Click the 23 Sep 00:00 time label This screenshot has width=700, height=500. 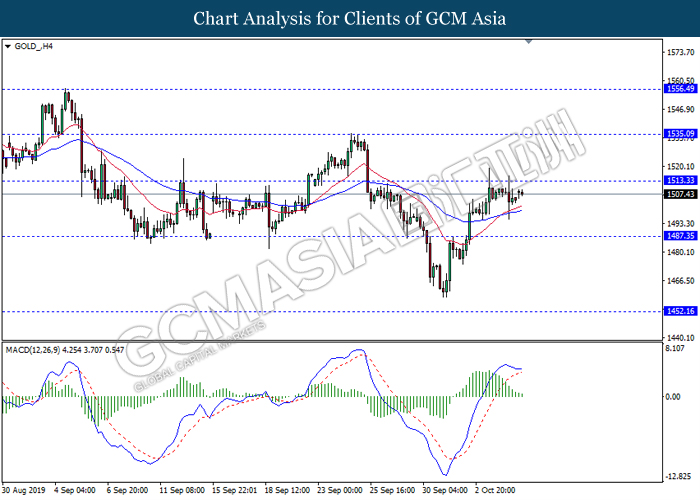tap(340, 490)
